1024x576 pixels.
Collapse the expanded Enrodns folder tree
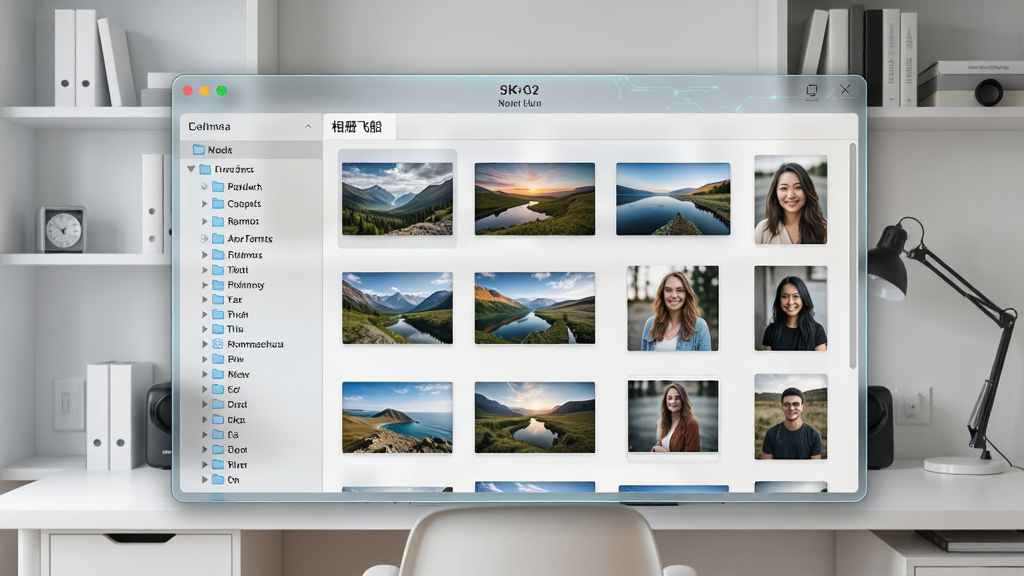[x=191, y=169]
